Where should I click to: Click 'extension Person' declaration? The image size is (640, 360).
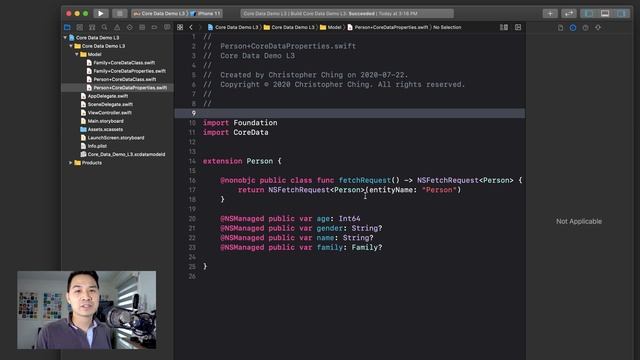(238, 161)
